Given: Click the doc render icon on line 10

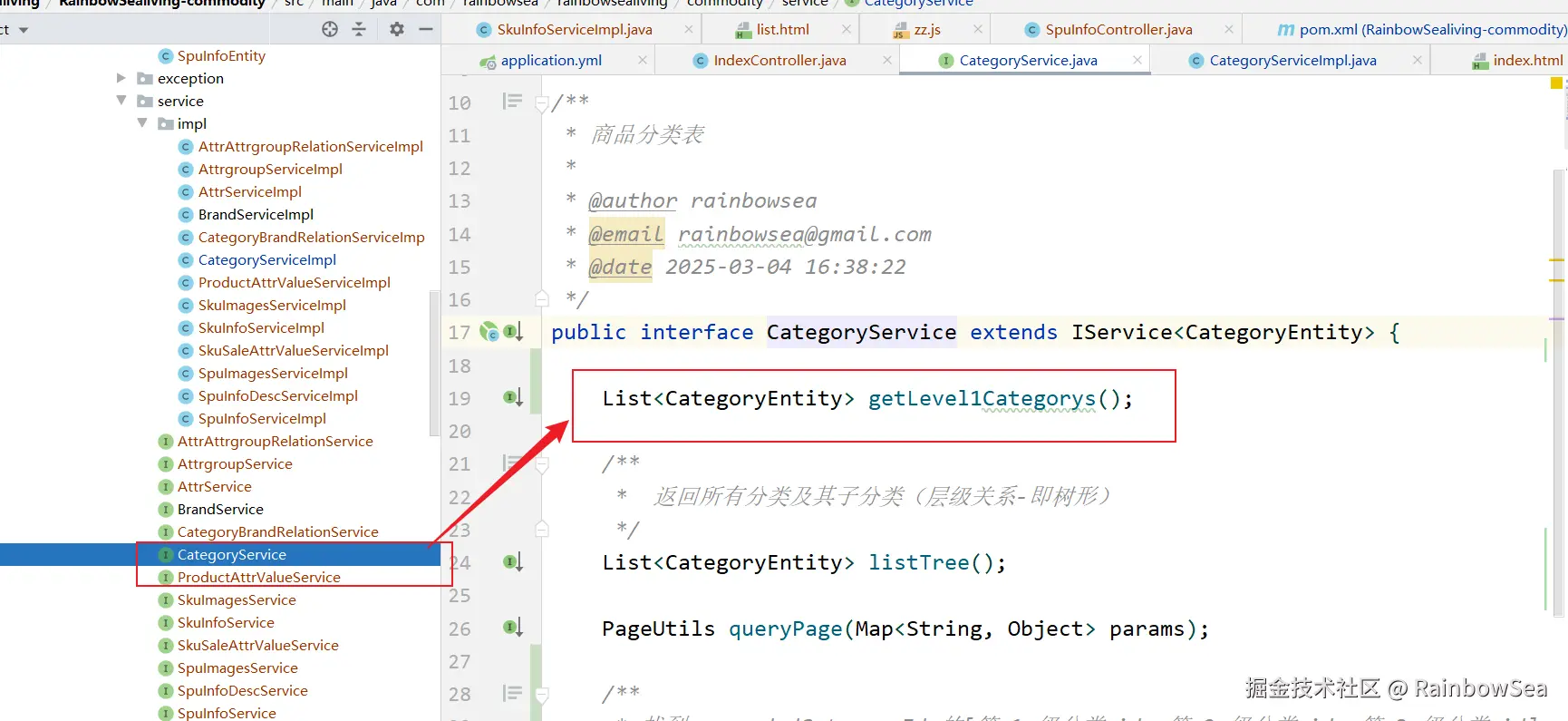Looking at the screenshot, I should pos(512,102).
